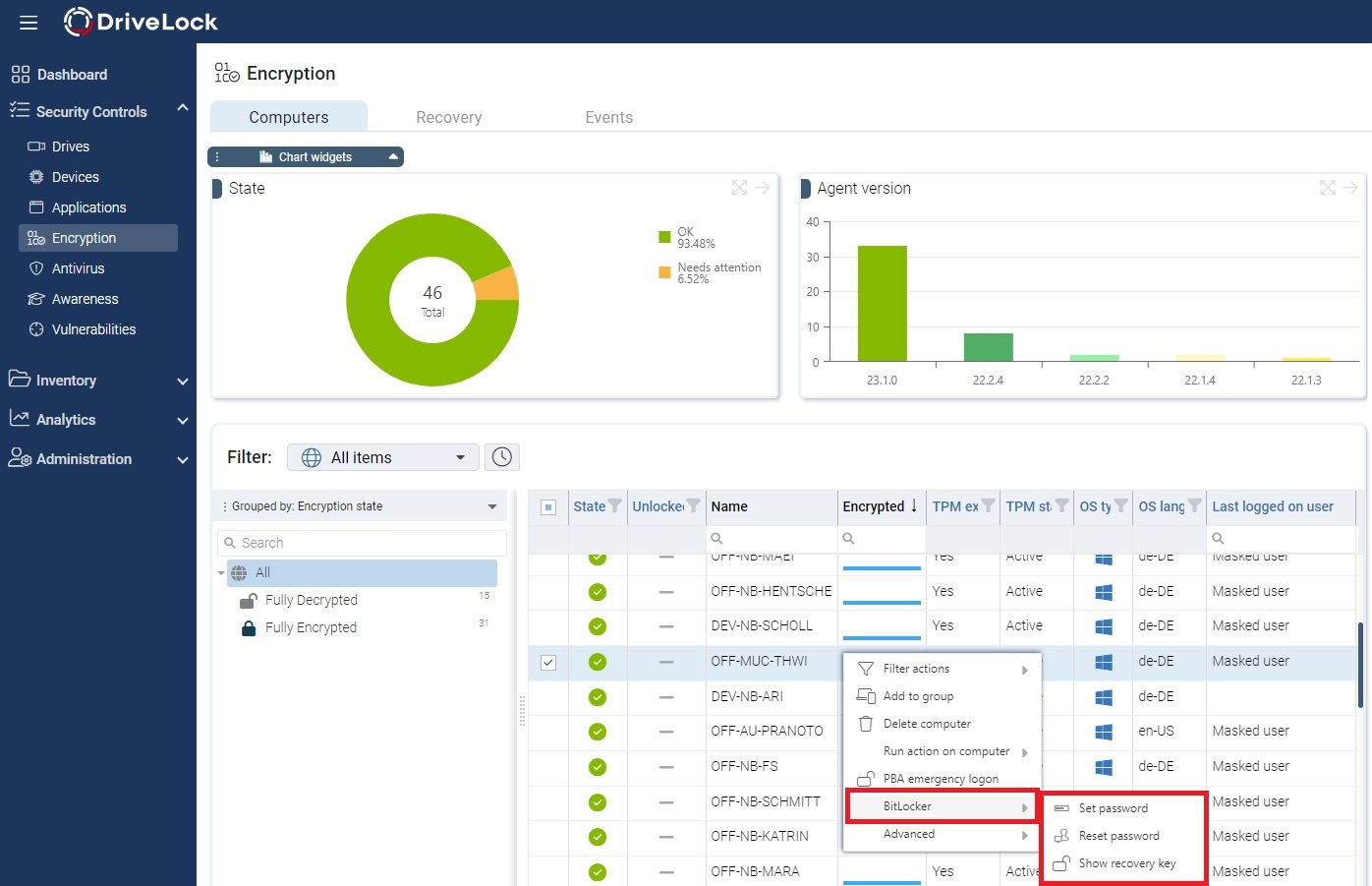Click the Name column search field
Image resolution: width=1372 pixels, height=886 pixels.
(772, 539)
